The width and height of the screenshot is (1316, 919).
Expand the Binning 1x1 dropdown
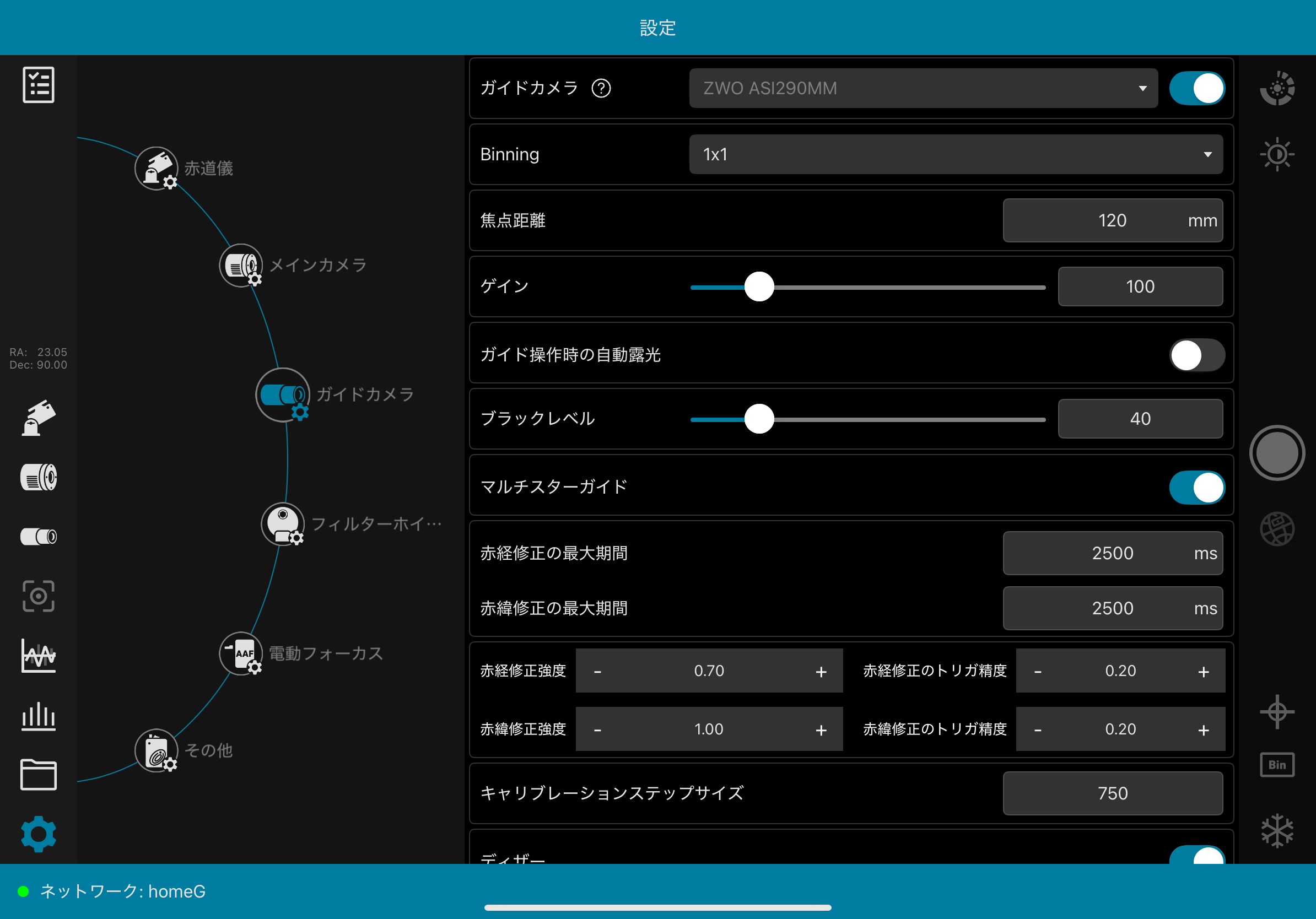click(956, 155)
